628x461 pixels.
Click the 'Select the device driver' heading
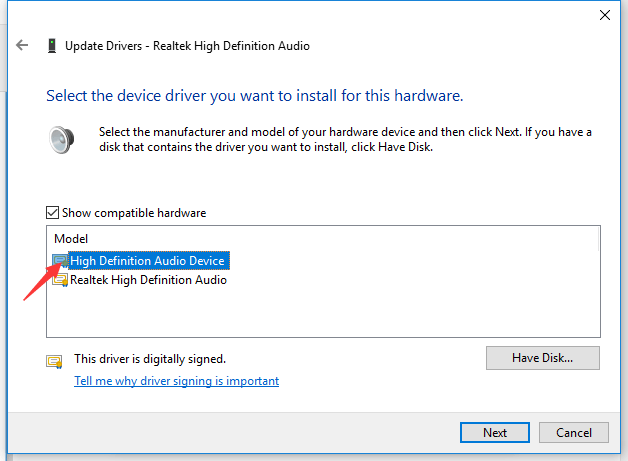(254, 96)
